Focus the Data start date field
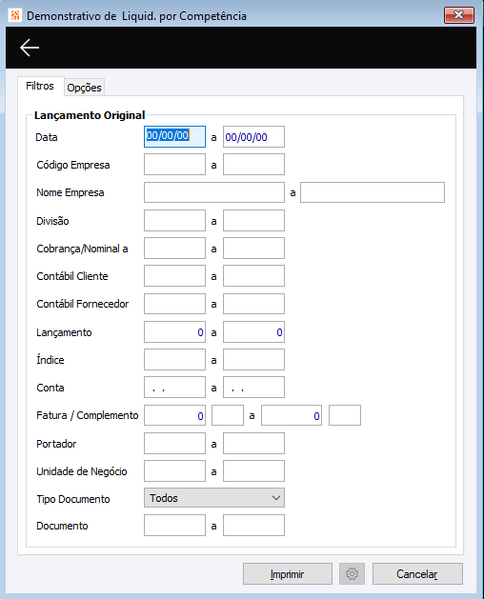 coord(175,137)
